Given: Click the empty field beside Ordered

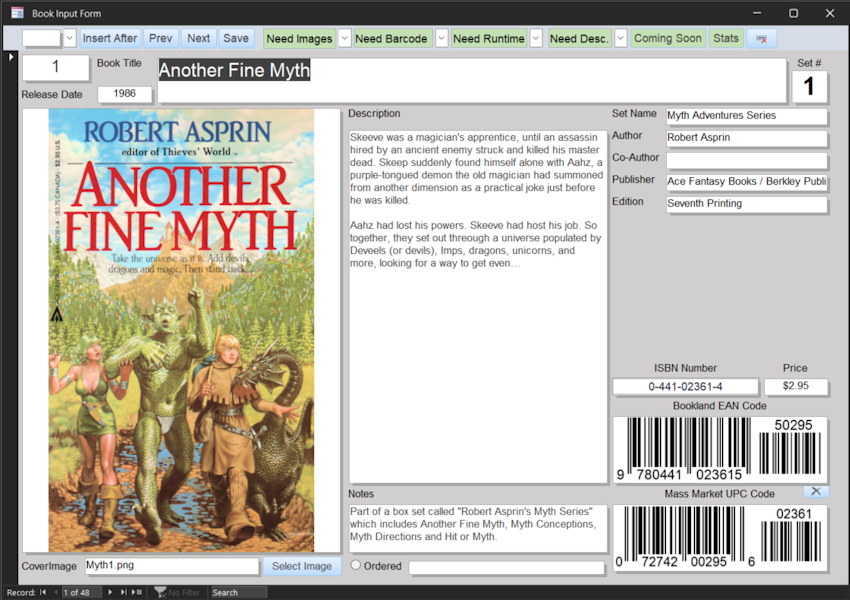Looking at the screenshot, I should 506,567.
